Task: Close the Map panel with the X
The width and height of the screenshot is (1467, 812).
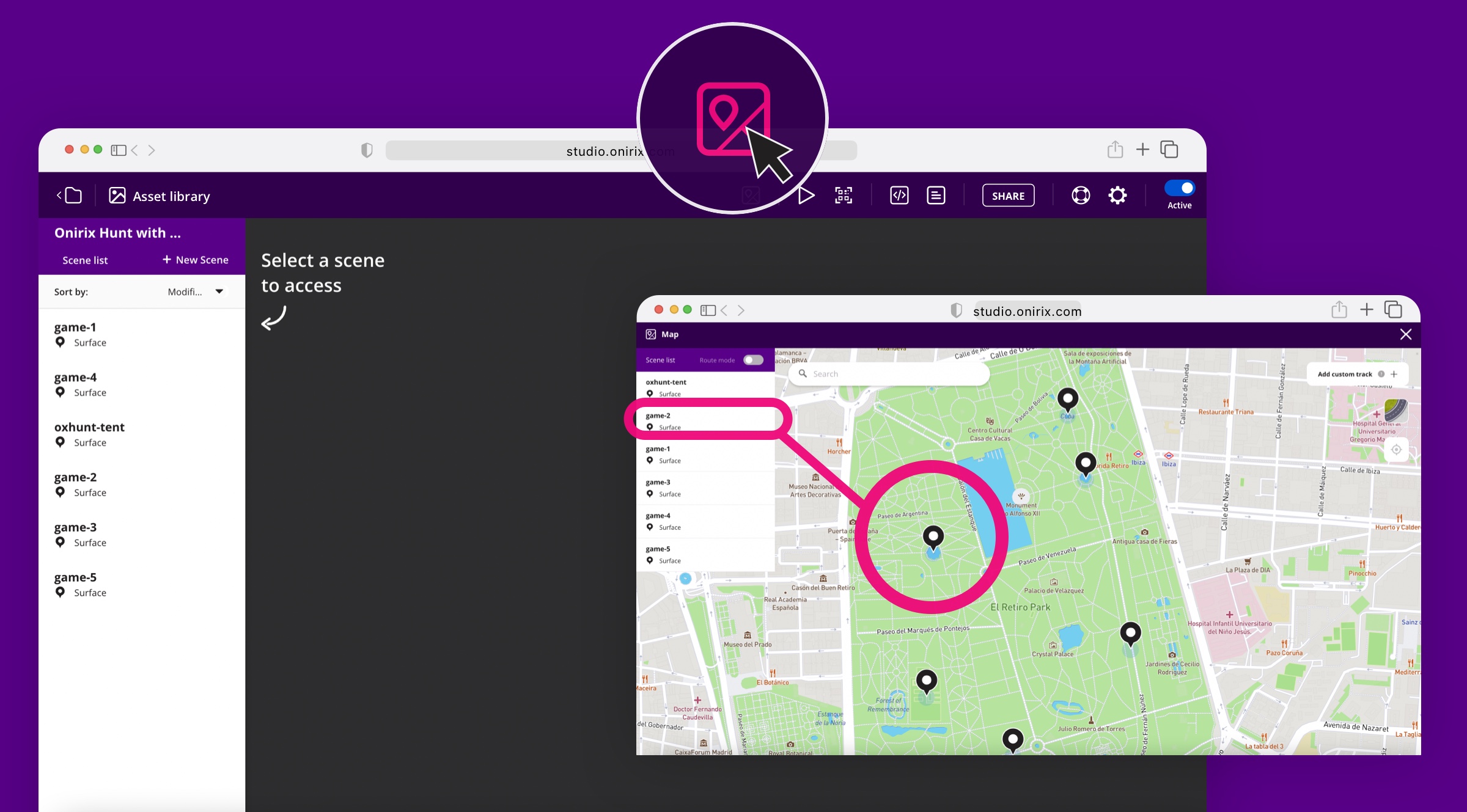Action: (x=1405, y=334)
